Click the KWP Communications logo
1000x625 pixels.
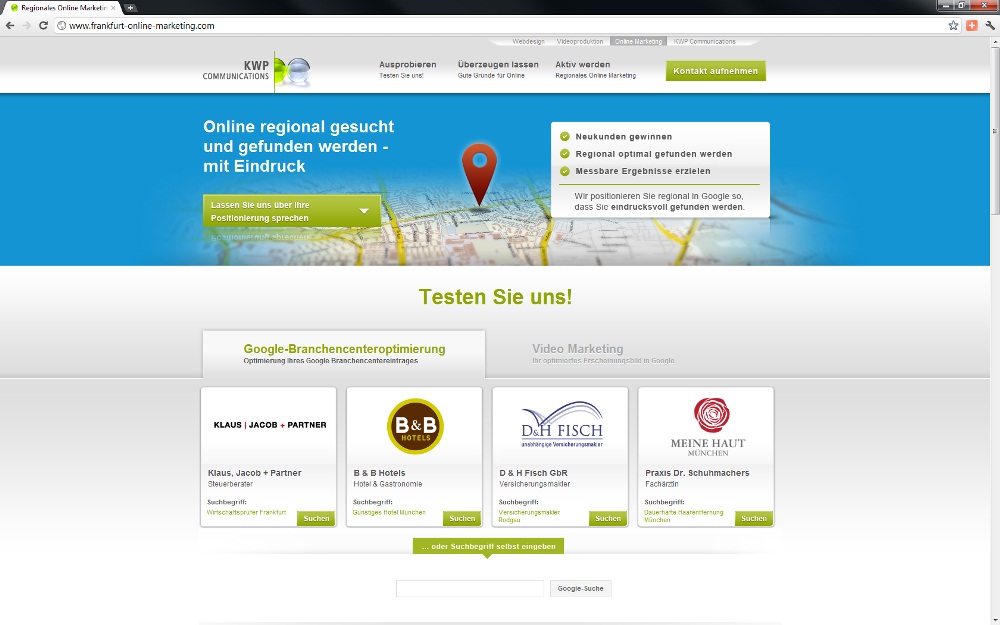(256, 71)
